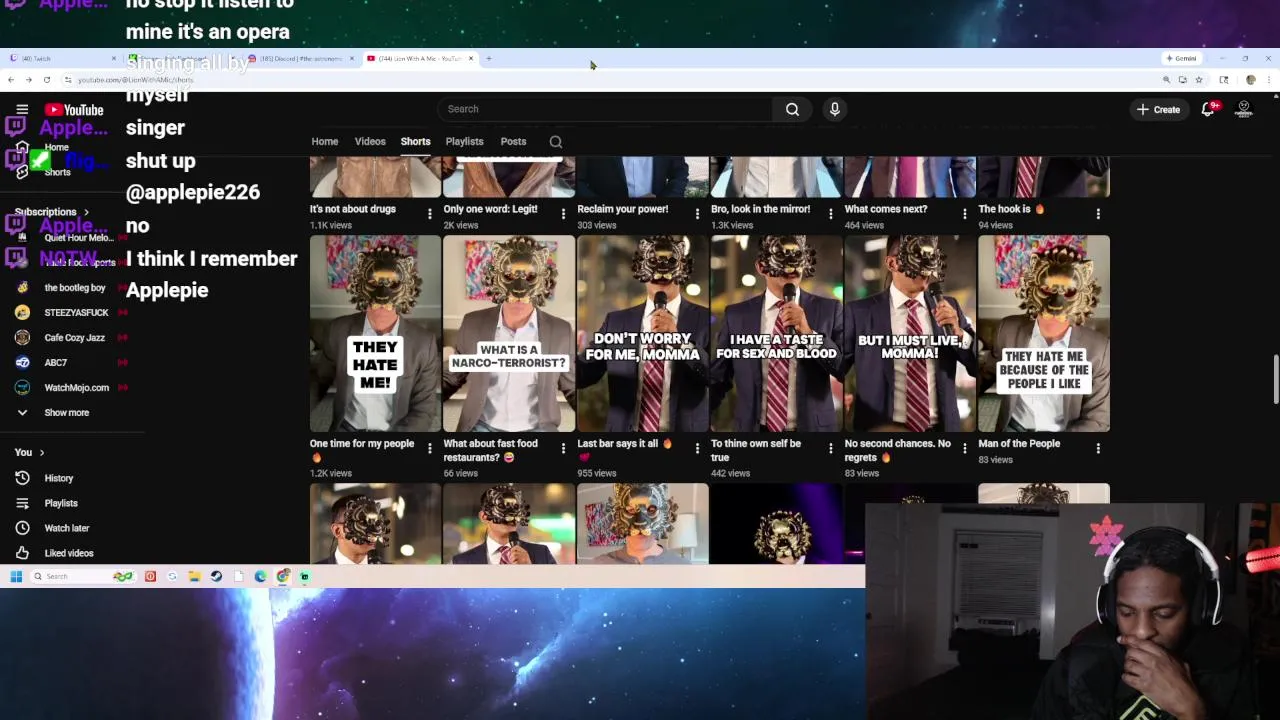Image resolution: width=1280 pixels, height=720 pixels.
Task: Open the notifications bell
Action: (1208, 109)
